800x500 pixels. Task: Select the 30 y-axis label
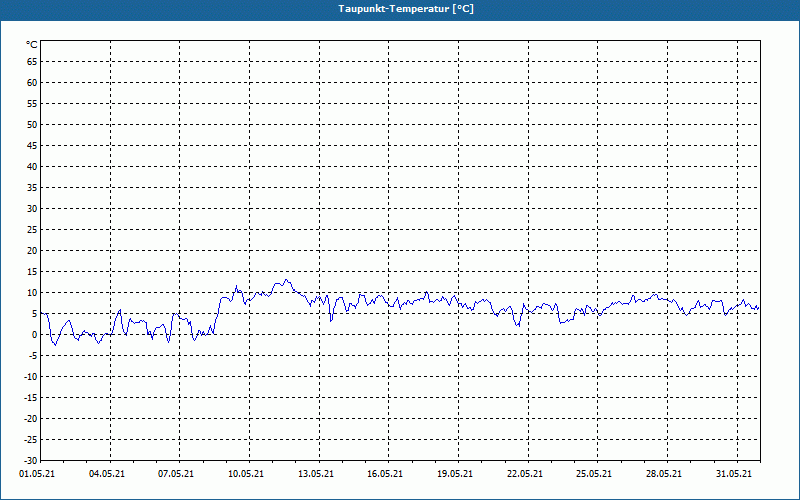tap(32, 209)
